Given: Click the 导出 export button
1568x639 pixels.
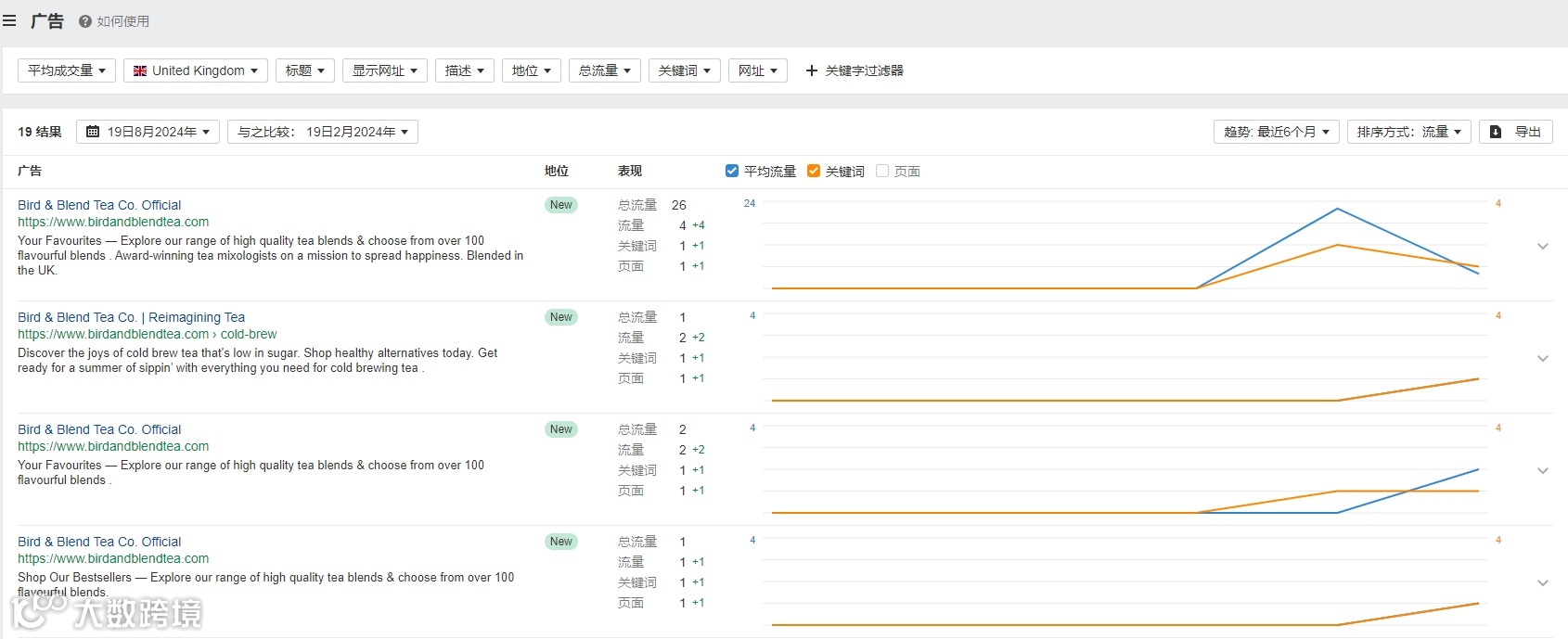Looking at the screenshot, I should click(1516, 132).
